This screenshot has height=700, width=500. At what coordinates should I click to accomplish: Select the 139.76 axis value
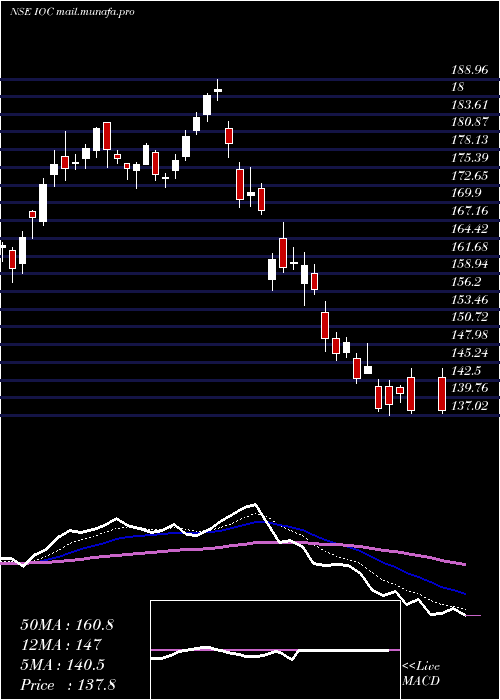click(x=469, y=388)
